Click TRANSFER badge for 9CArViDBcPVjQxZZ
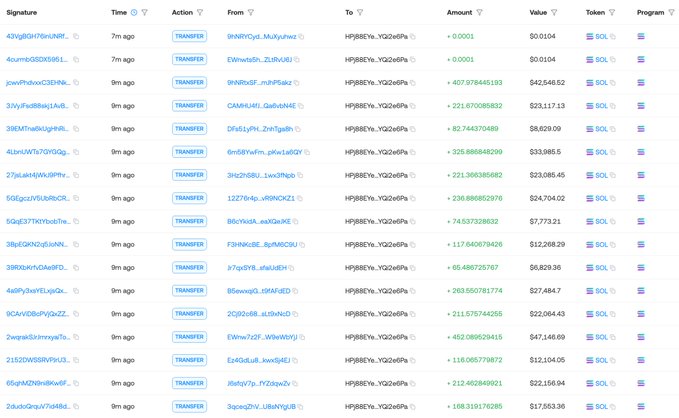 [189, 314]
